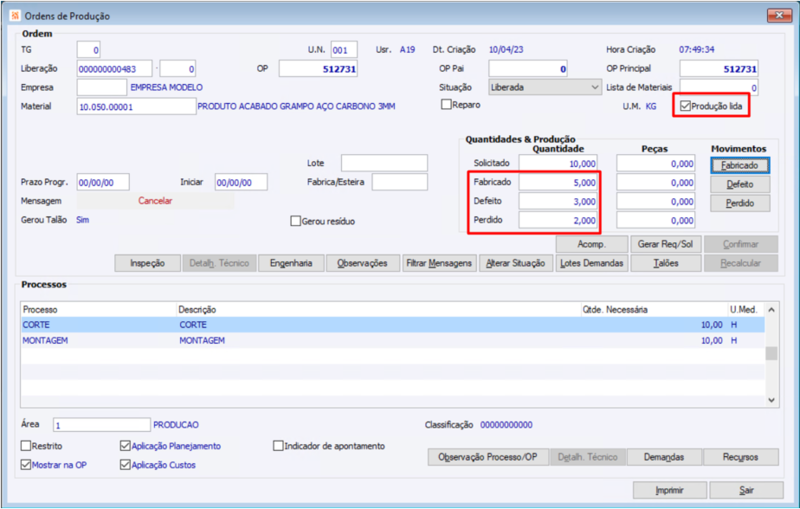Image resolution: width=800 pixels, height=509 pixels.
Task: Click the Material field 10.050.00001
Action: (x=136, y=107)
